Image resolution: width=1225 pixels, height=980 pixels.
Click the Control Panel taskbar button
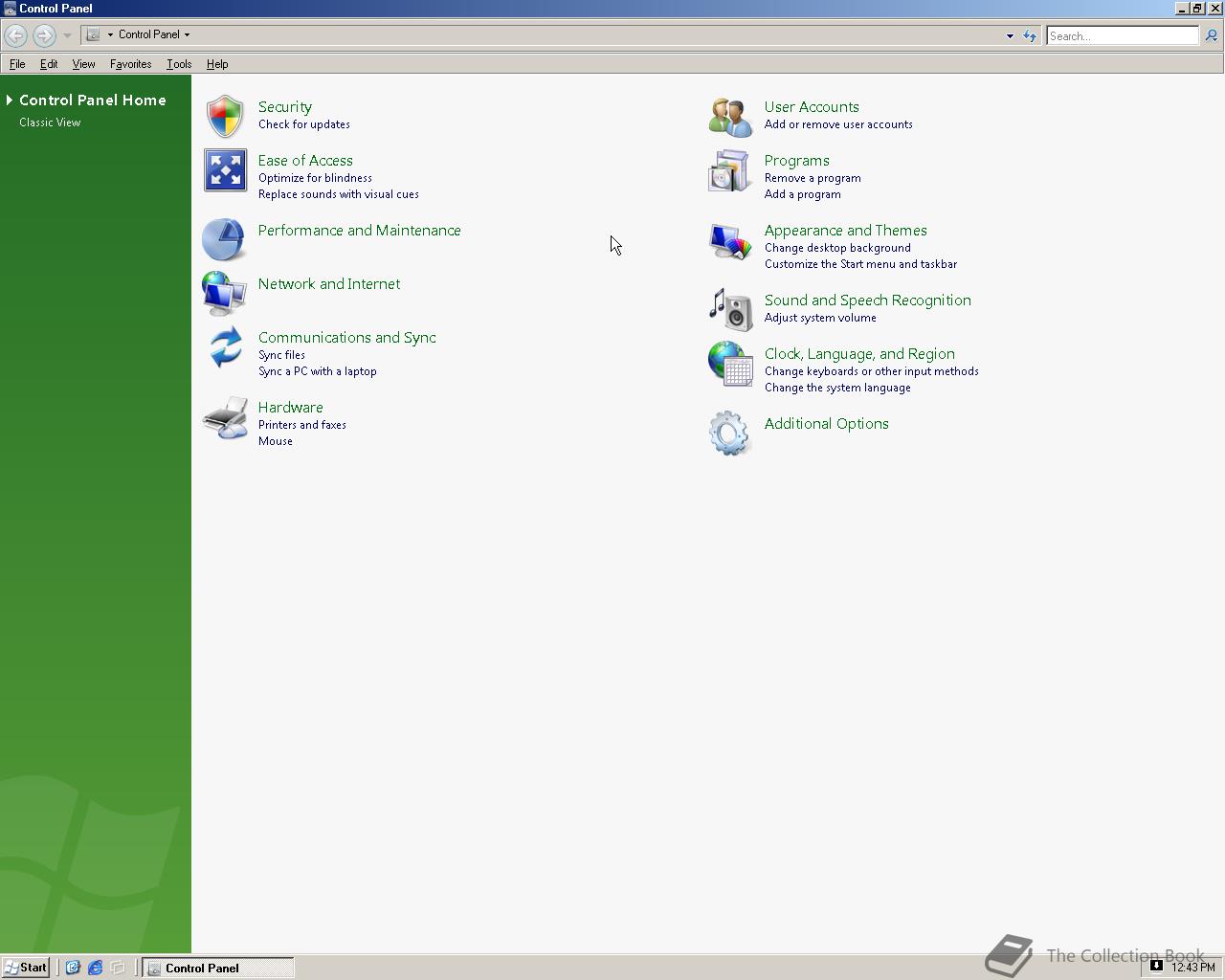click(x=218, y=968)
